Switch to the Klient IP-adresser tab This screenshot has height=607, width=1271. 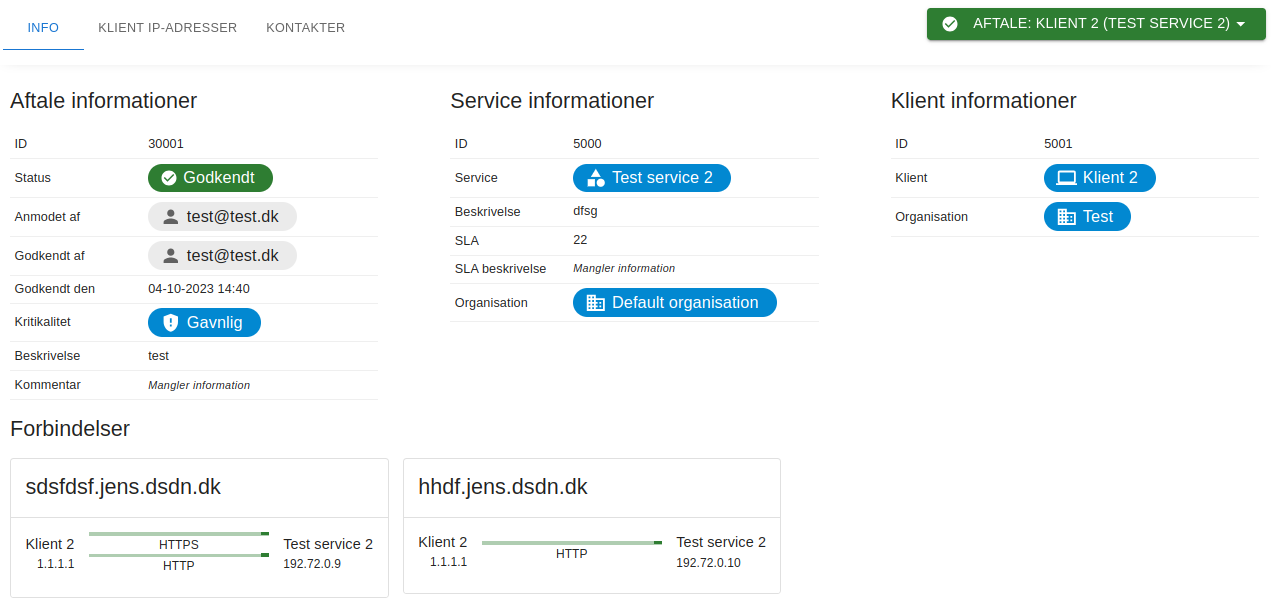pos(167,28)
